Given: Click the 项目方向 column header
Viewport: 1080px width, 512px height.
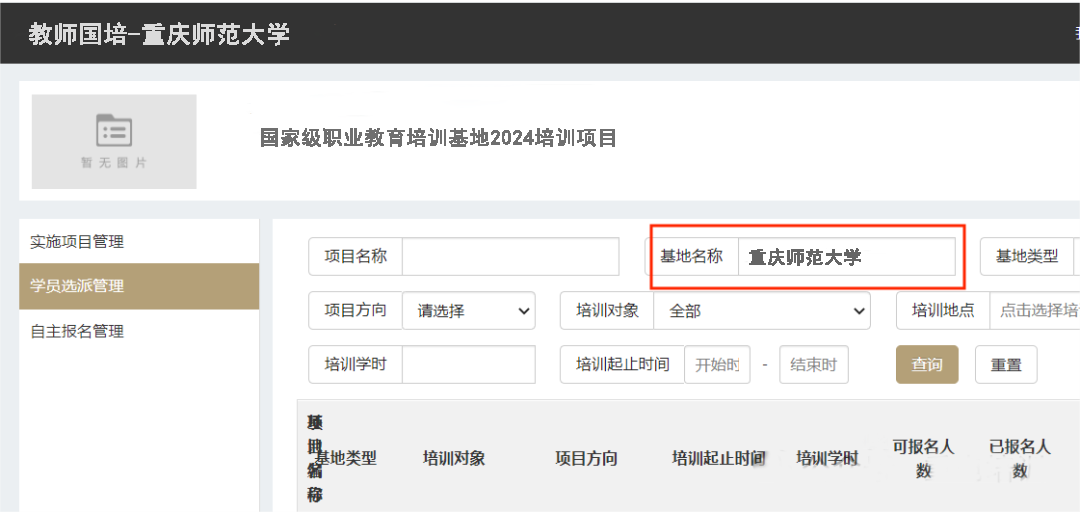Looking at the screenshot, I should point(586,458).
